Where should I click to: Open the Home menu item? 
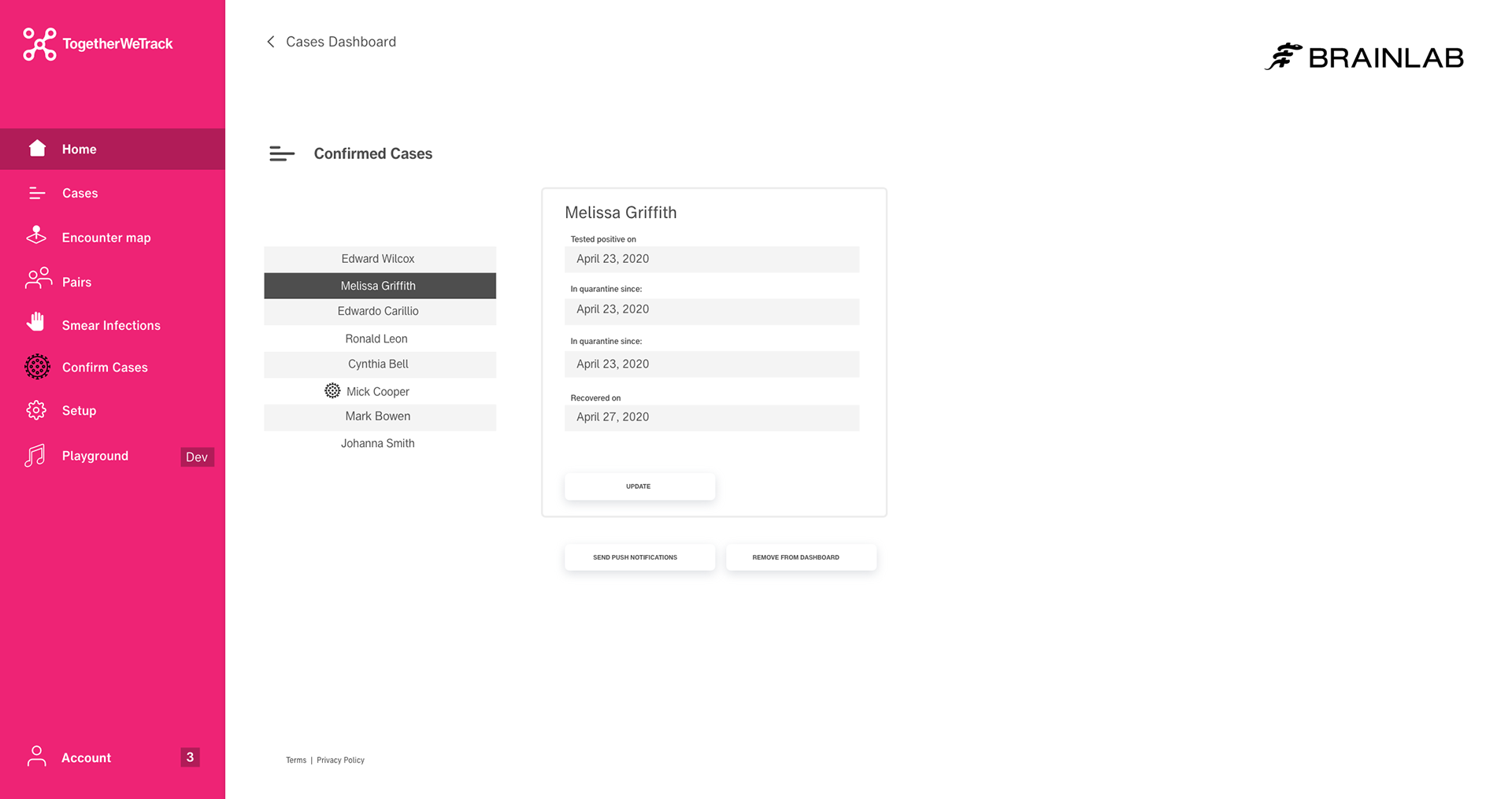click(x=113, y=149)
